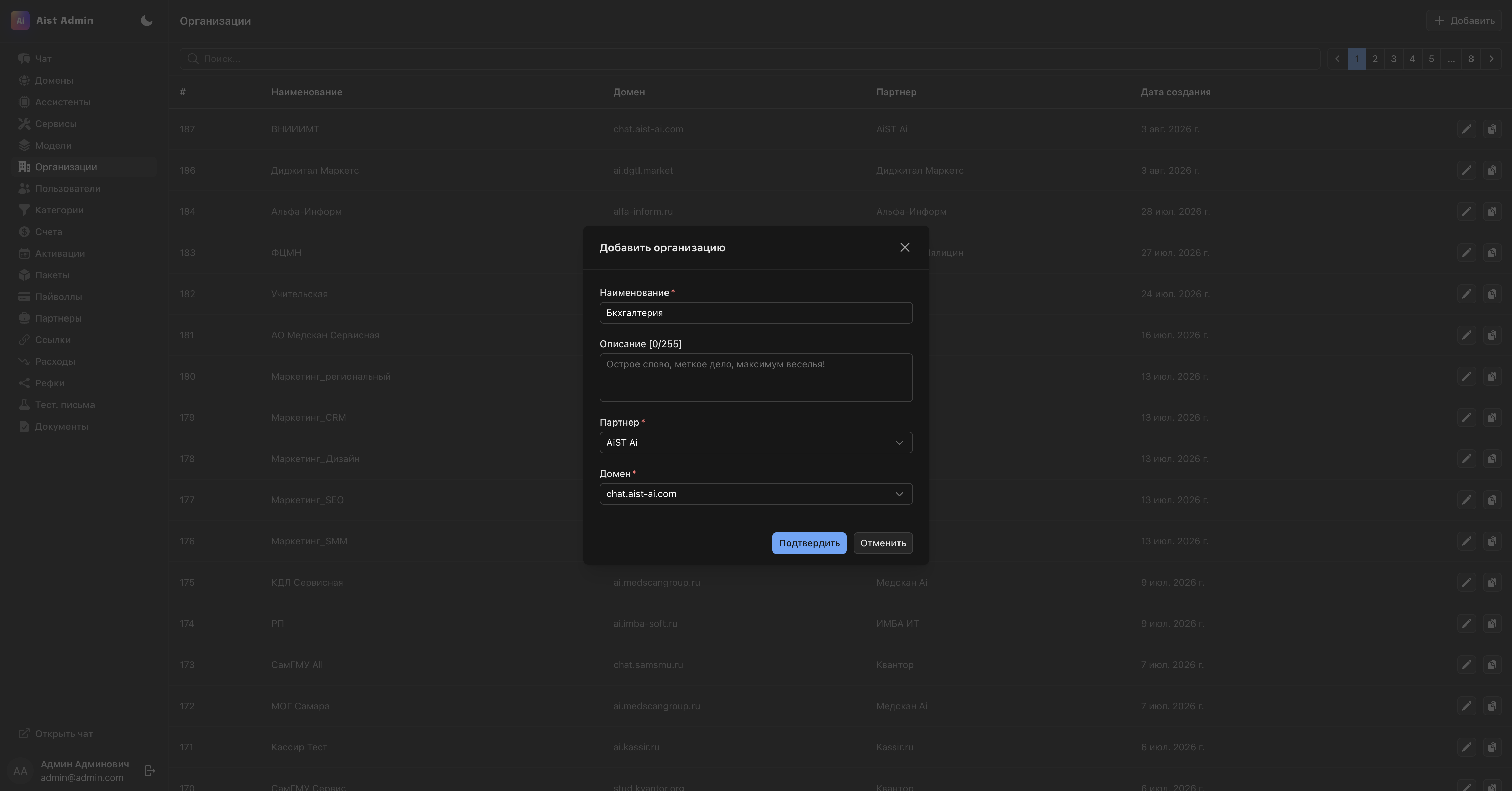Edit the Учительская row
Image resolution: width=1512 pixels, height=791 pixels.
[1466, 294]
